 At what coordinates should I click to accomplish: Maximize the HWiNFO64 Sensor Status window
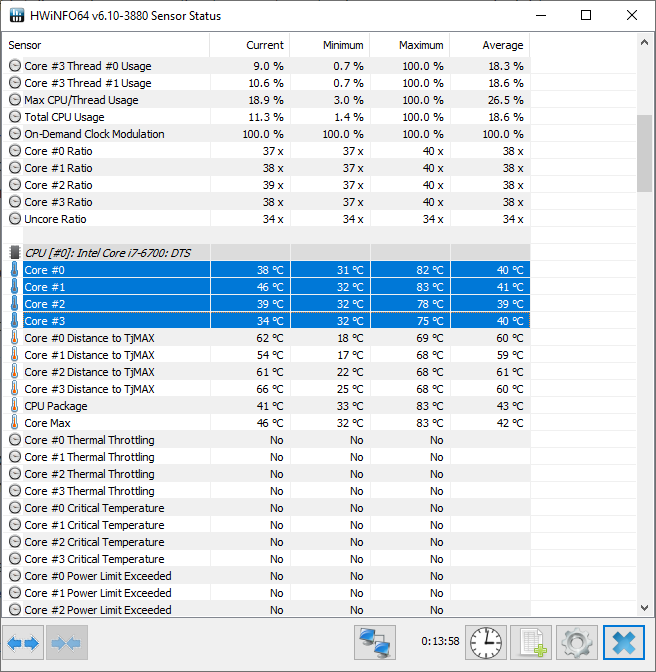(x=586, y=15)
